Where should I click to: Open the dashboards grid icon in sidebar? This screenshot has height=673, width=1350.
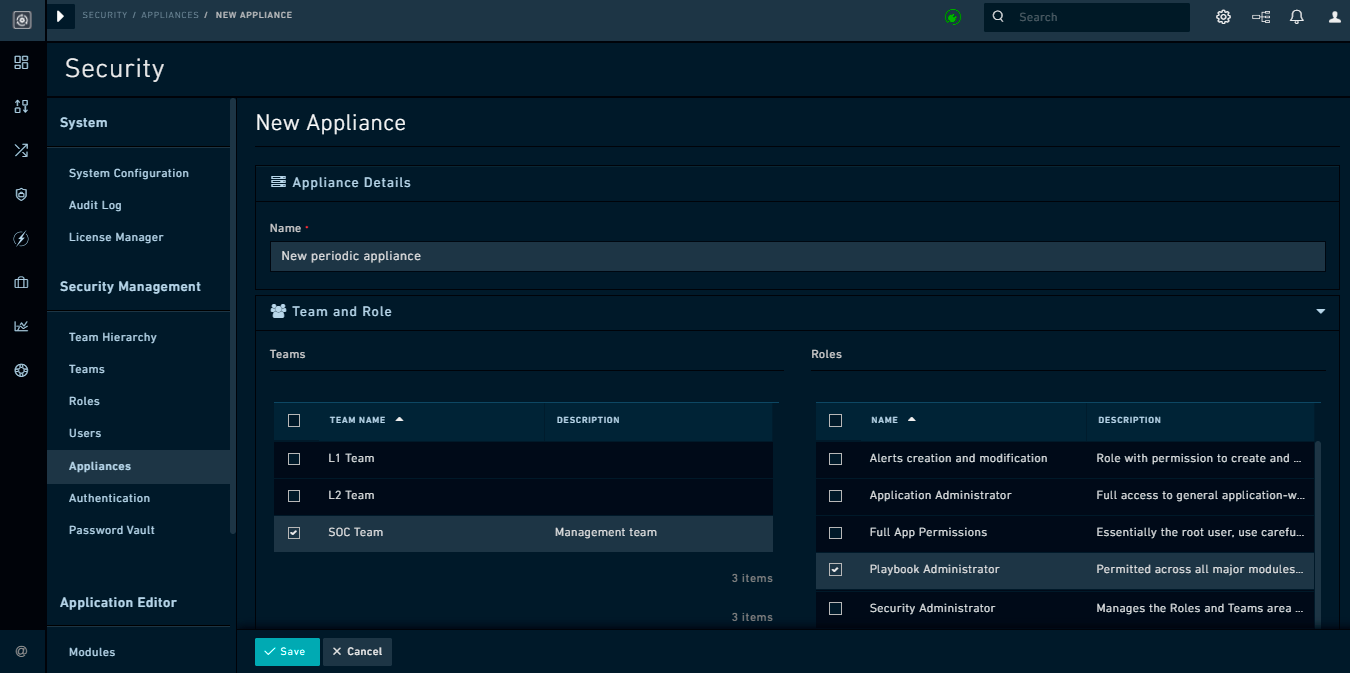tap(21, 62)
